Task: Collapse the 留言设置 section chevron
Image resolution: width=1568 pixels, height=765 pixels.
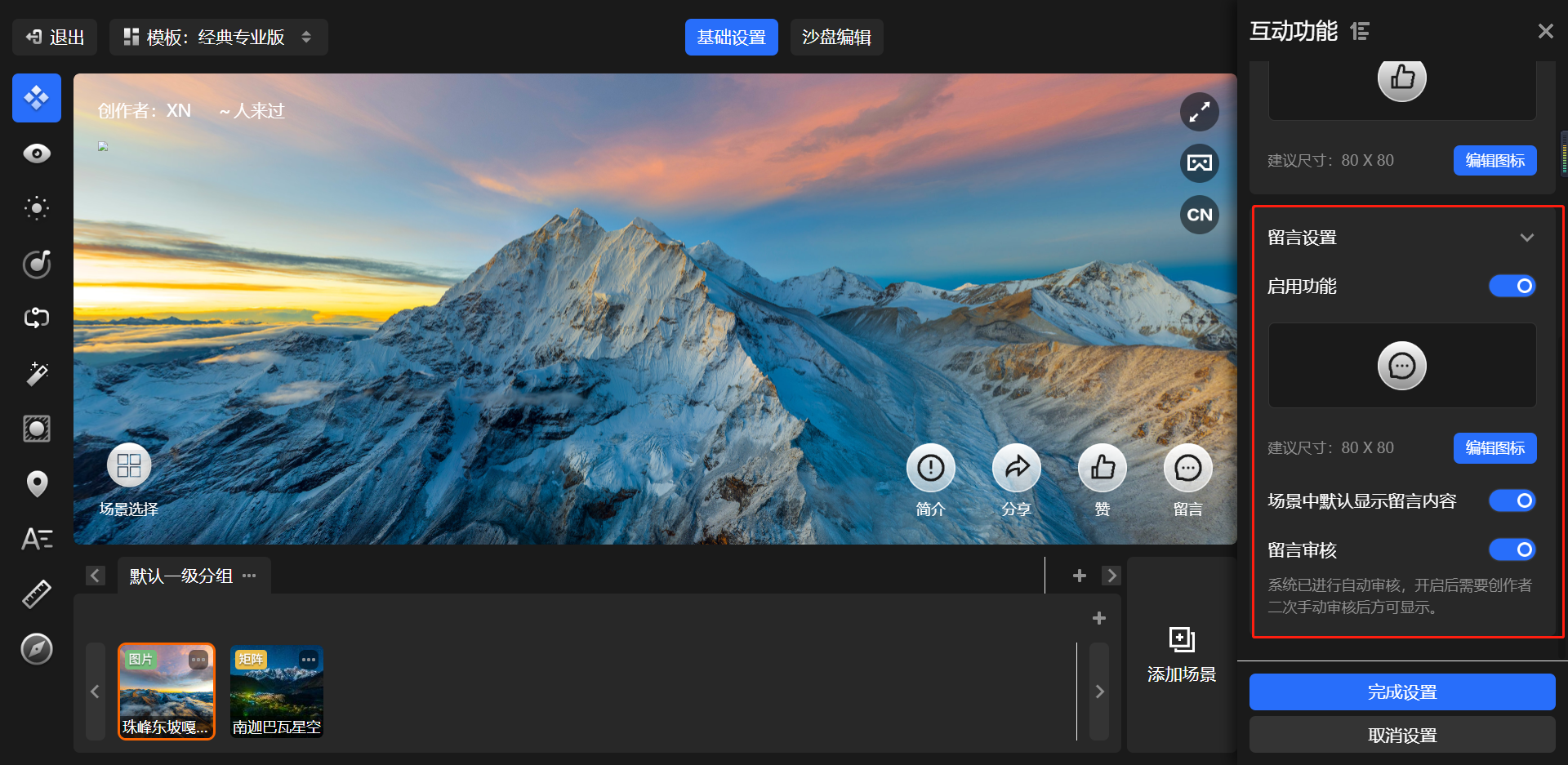Action: [x=1526, y=238]
